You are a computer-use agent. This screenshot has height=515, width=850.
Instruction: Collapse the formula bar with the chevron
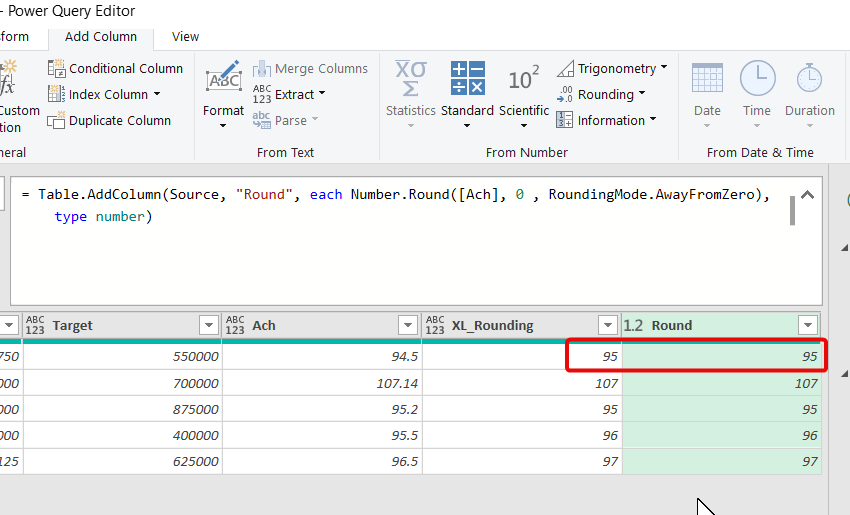pyautogui.click(x=808, y=196)
